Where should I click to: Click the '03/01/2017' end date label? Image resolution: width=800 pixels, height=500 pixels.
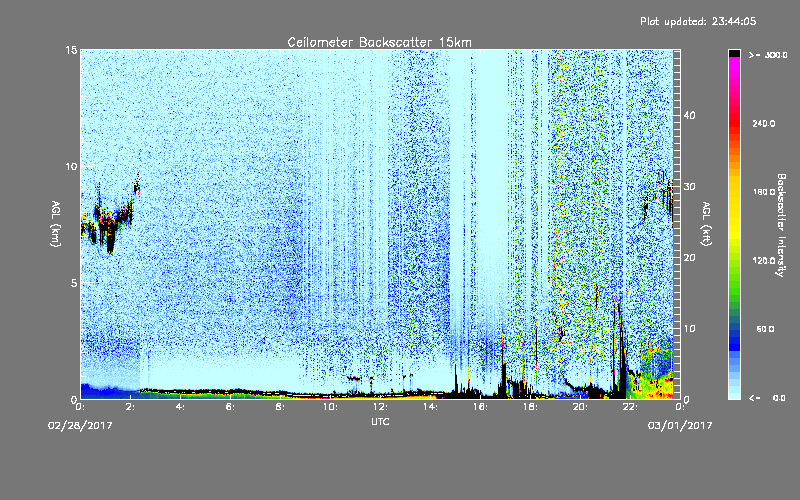point(680,426)
